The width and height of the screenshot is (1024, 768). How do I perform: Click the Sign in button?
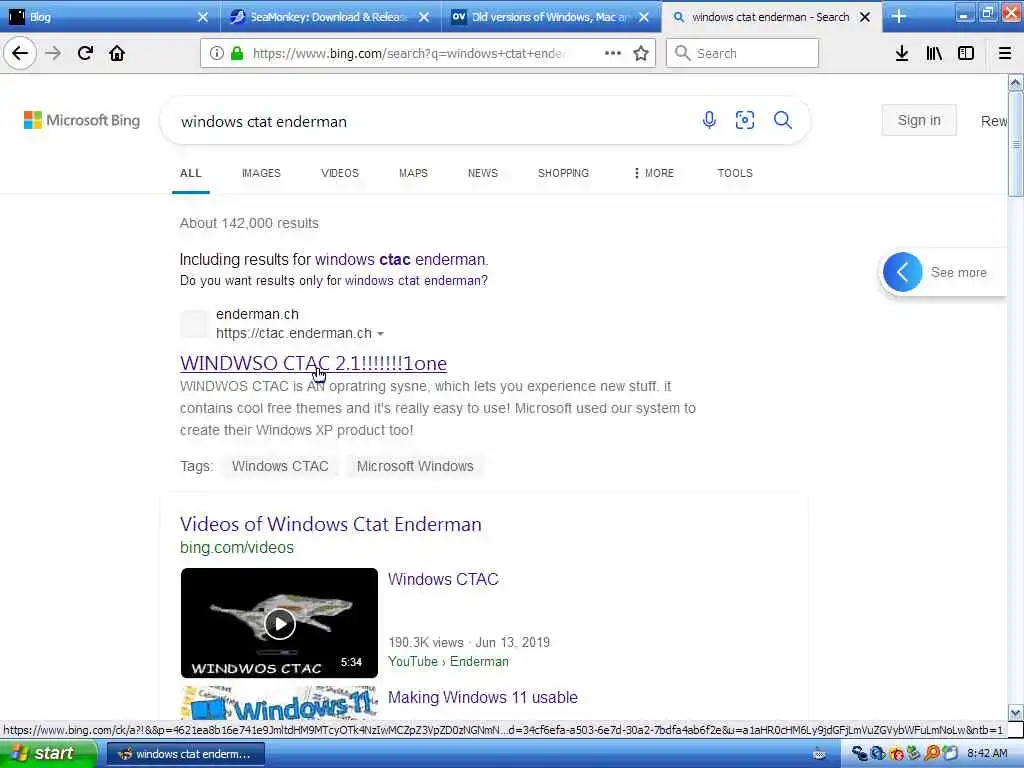(x=919, y=120)
